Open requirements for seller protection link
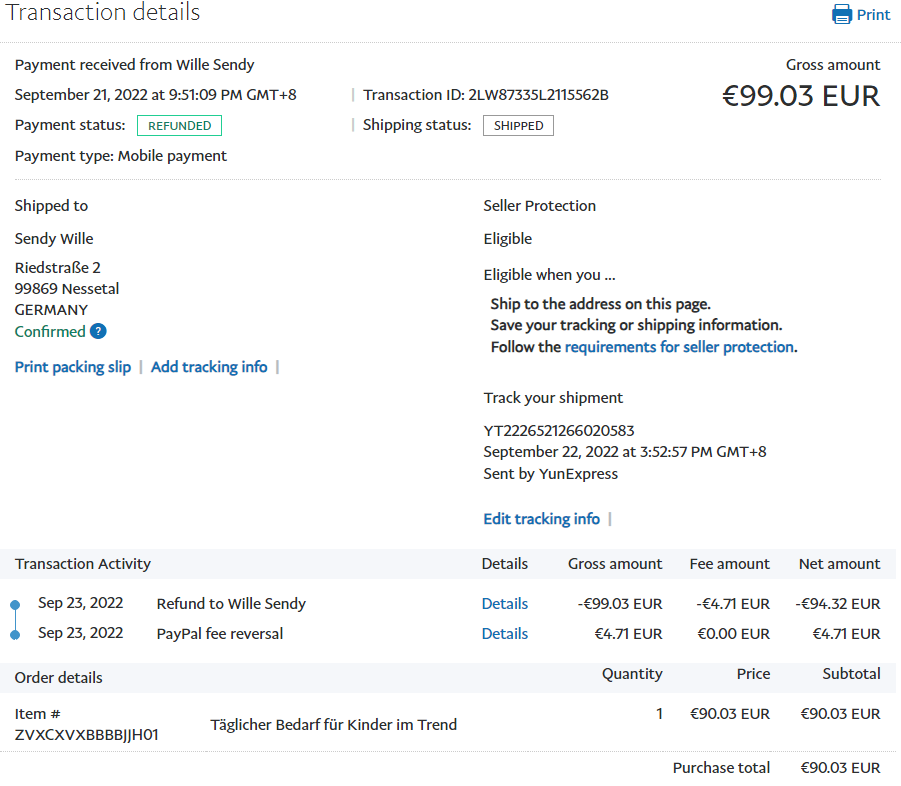 click(679, 347)
